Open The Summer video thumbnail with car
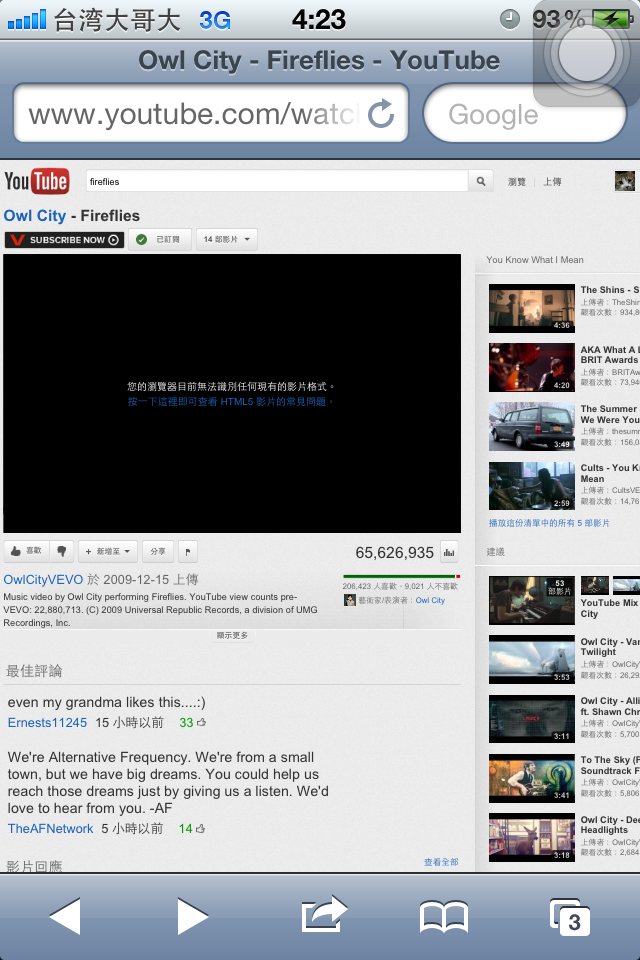The height and width of the screenshot is (960, 640). click(x=532, y=426)
